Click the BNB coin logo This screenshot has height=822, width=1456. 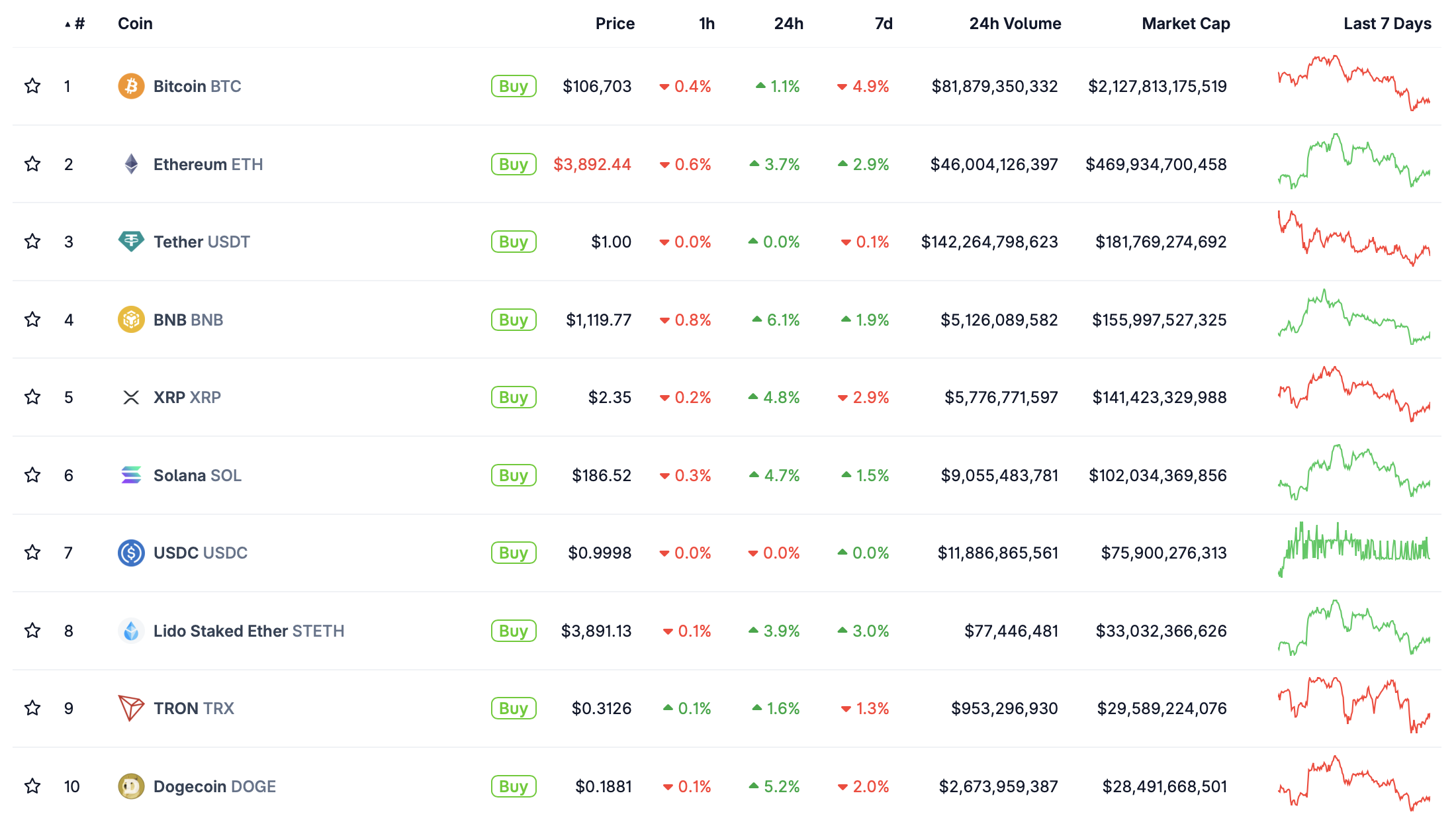pos(131,320)
